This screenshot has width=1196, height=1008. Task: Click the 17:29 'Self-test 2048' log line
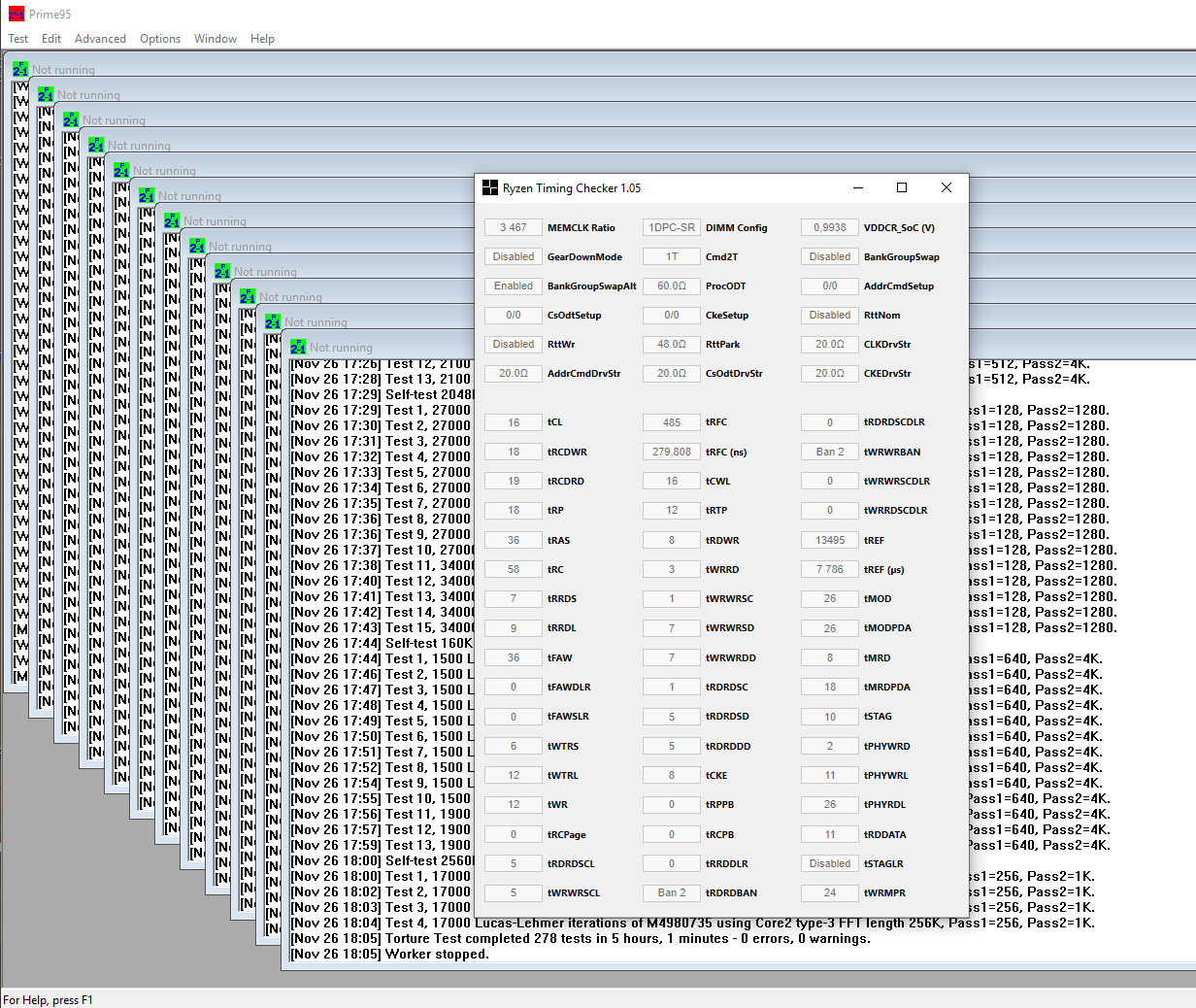click(x=382, y=394)
